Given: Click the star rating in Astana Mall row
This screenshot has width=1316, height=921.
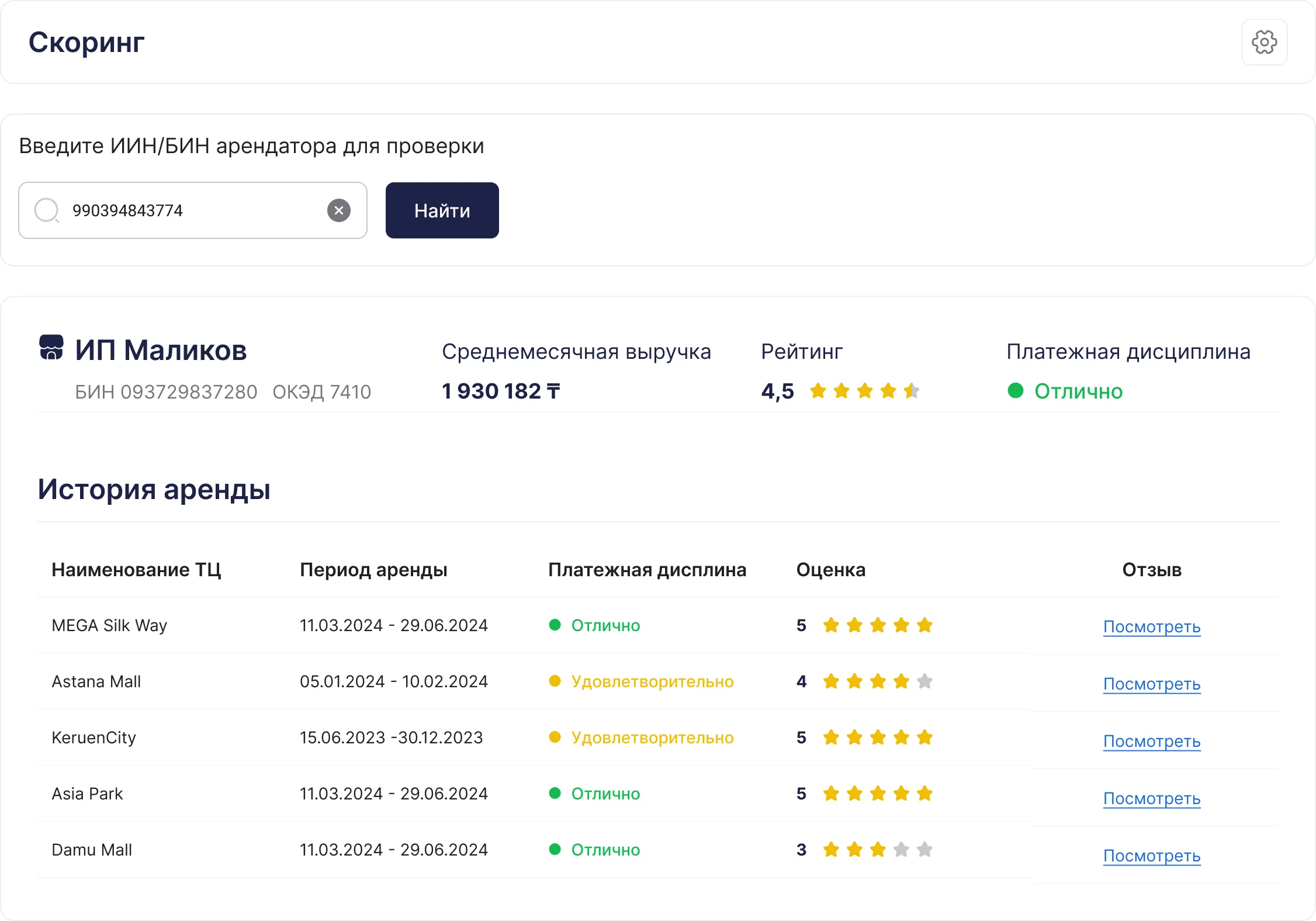Looking at the screenshot, I should (878, 681).
